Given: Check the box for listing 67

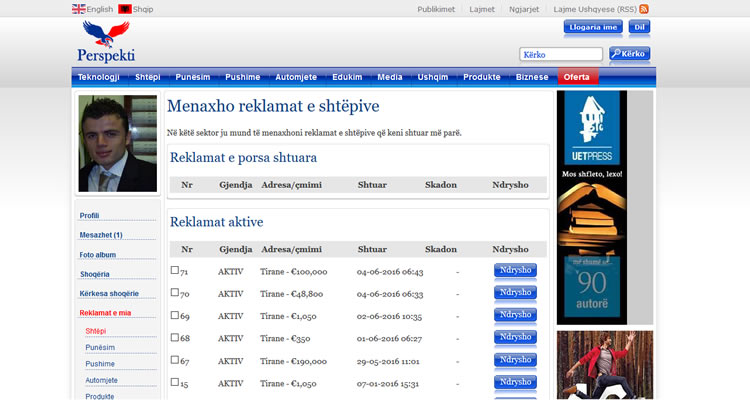Looking at the screenshot, I should pyautogui.click(x=175, y=359).
